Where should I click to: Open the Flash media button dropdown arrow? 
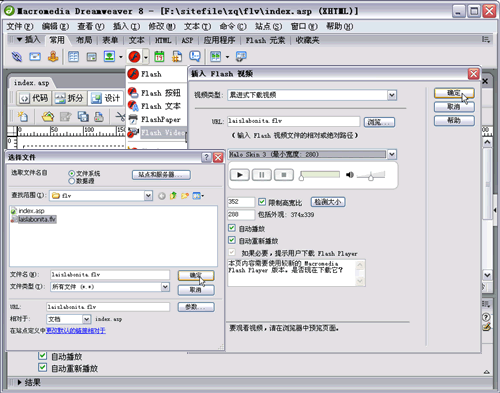click(146, 57)
